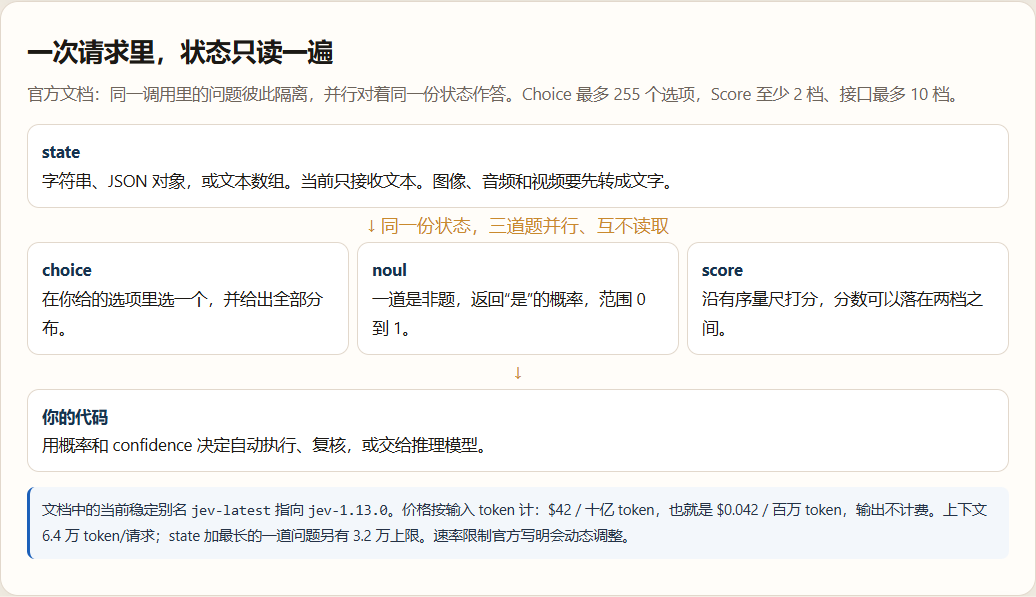The height and width of the screenshot is (597, 1036).
Task: Click the state description about 字符串、JSON 对象
Action: tap(357, 181)
